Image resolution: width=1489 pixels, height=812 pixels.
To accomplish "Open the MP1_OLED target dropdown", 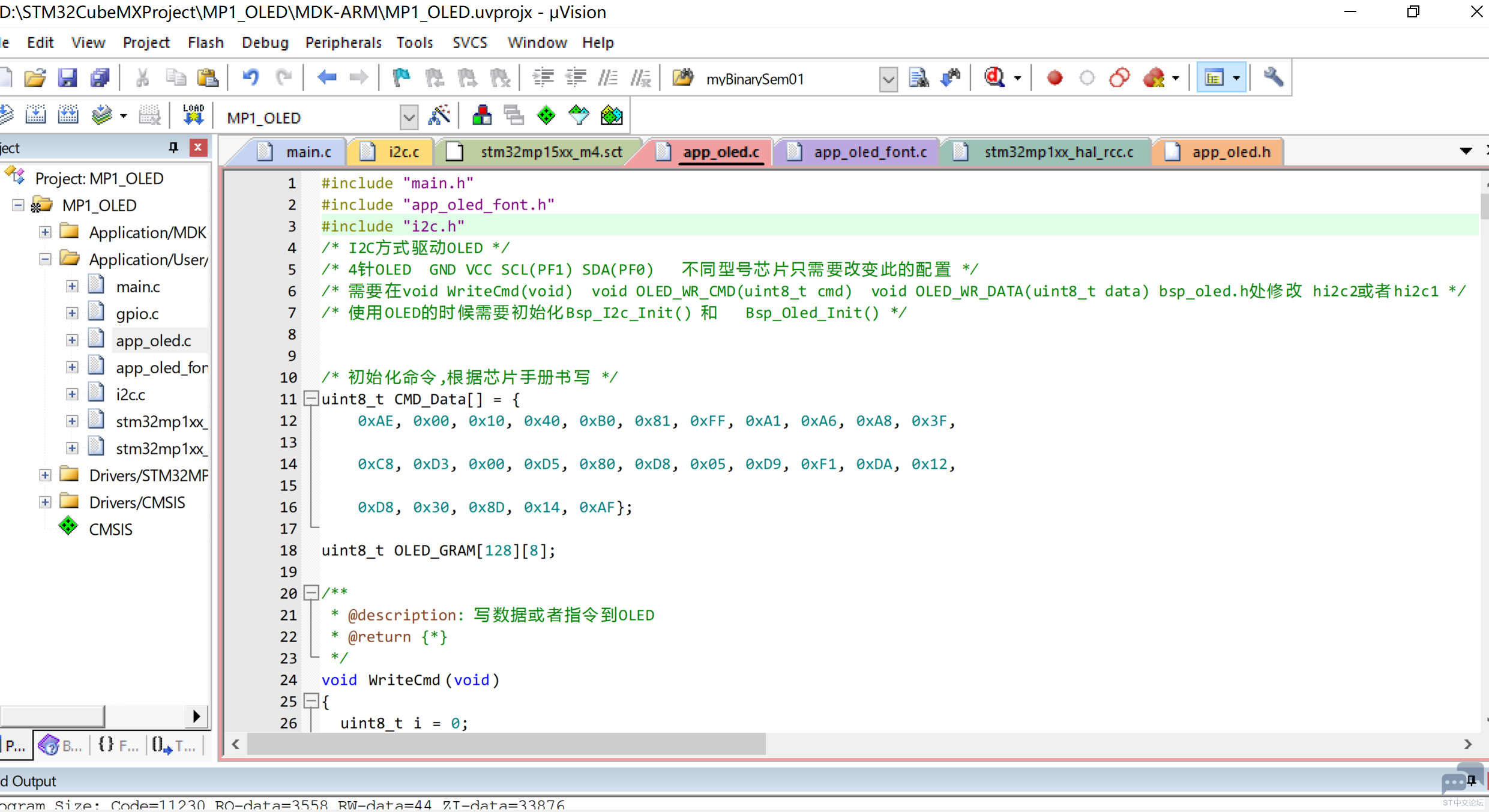I will point(409,117).
